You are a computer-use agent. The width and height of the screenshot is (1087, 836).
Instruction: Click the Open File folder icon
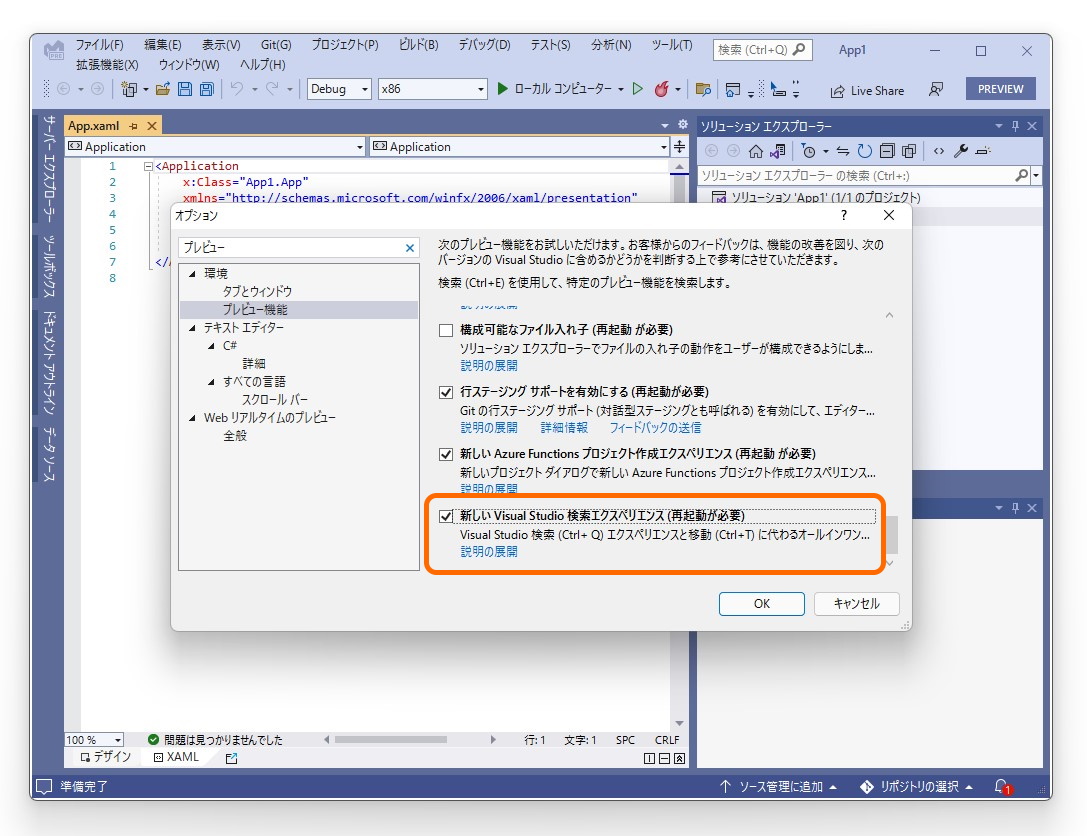click(x=163, y=89)
